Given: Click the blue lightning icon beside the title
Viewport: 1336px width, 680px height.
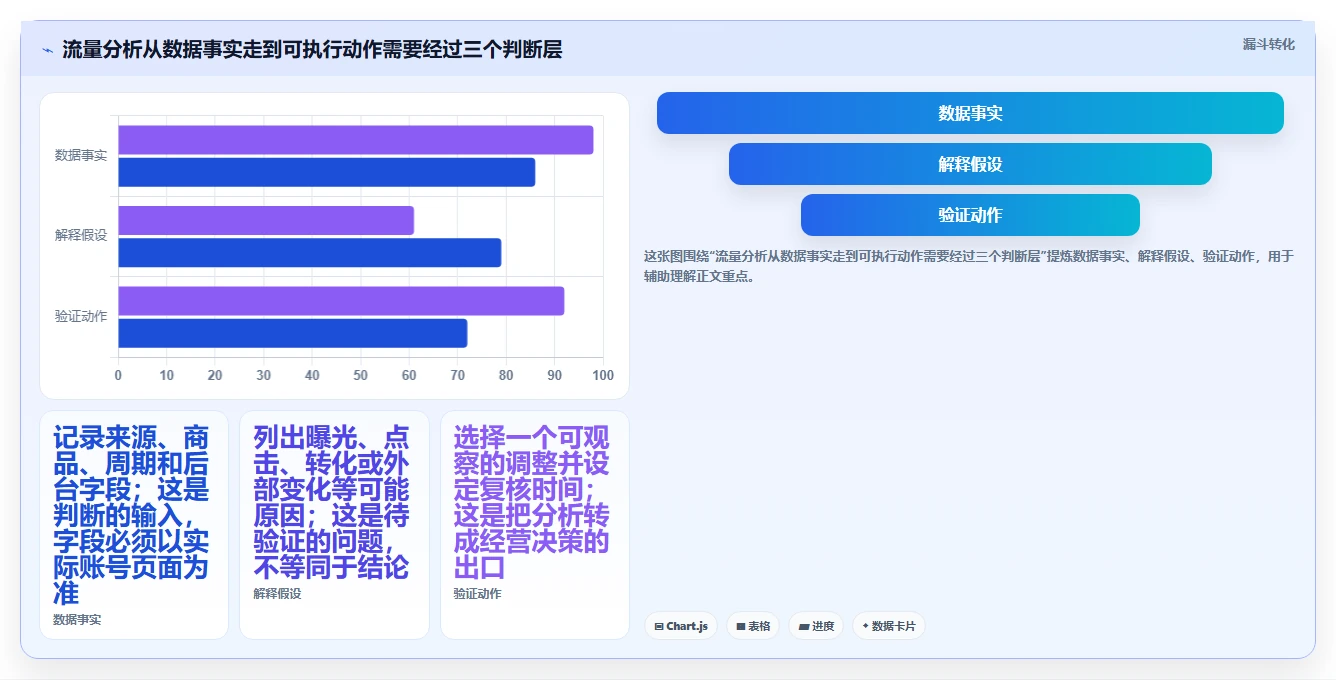Looking at the screenshot, I should 47,50.
